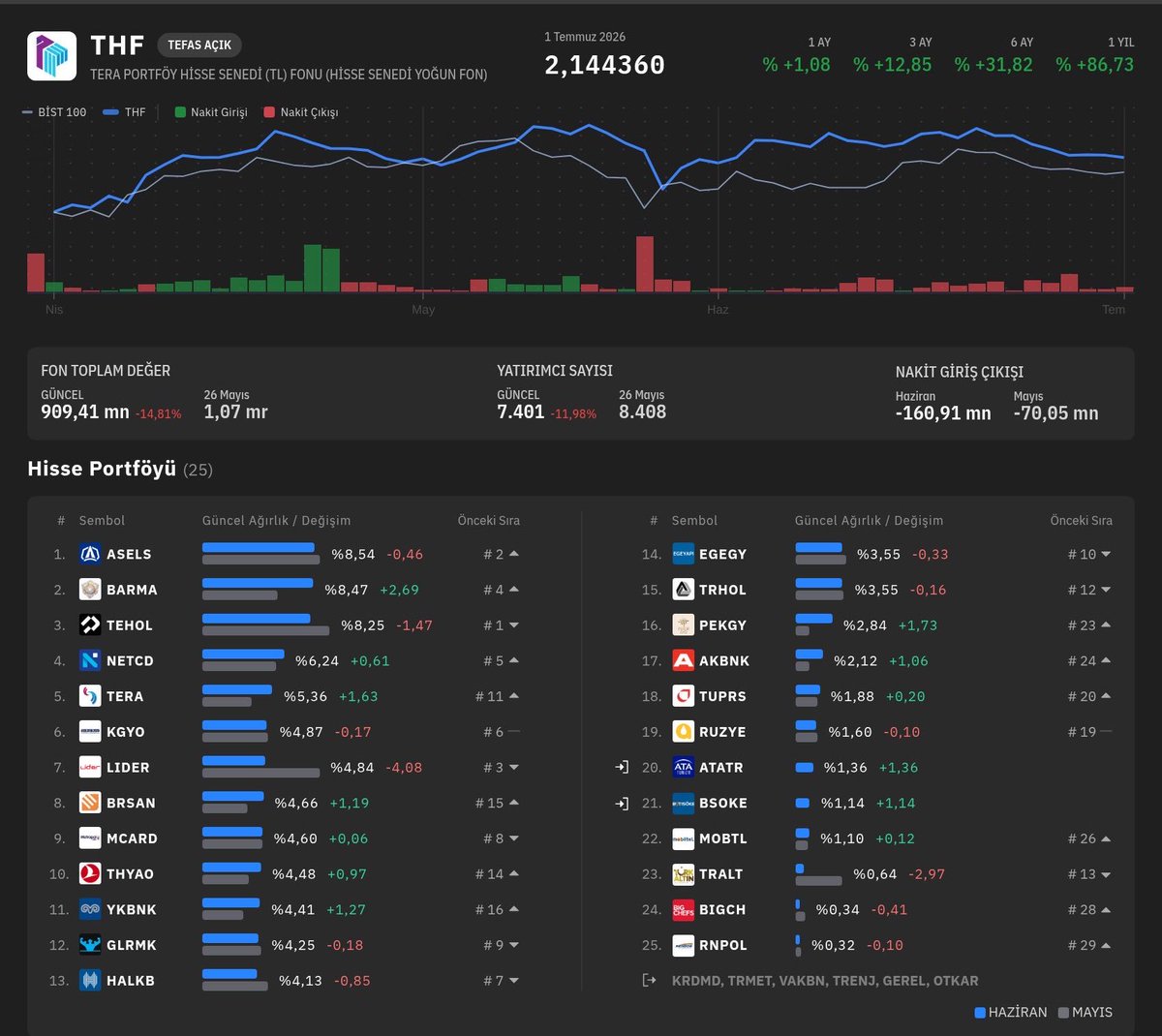
Task: Click the ASELS rank-up arrow next to #2
Action: click(x=514, y=554)
